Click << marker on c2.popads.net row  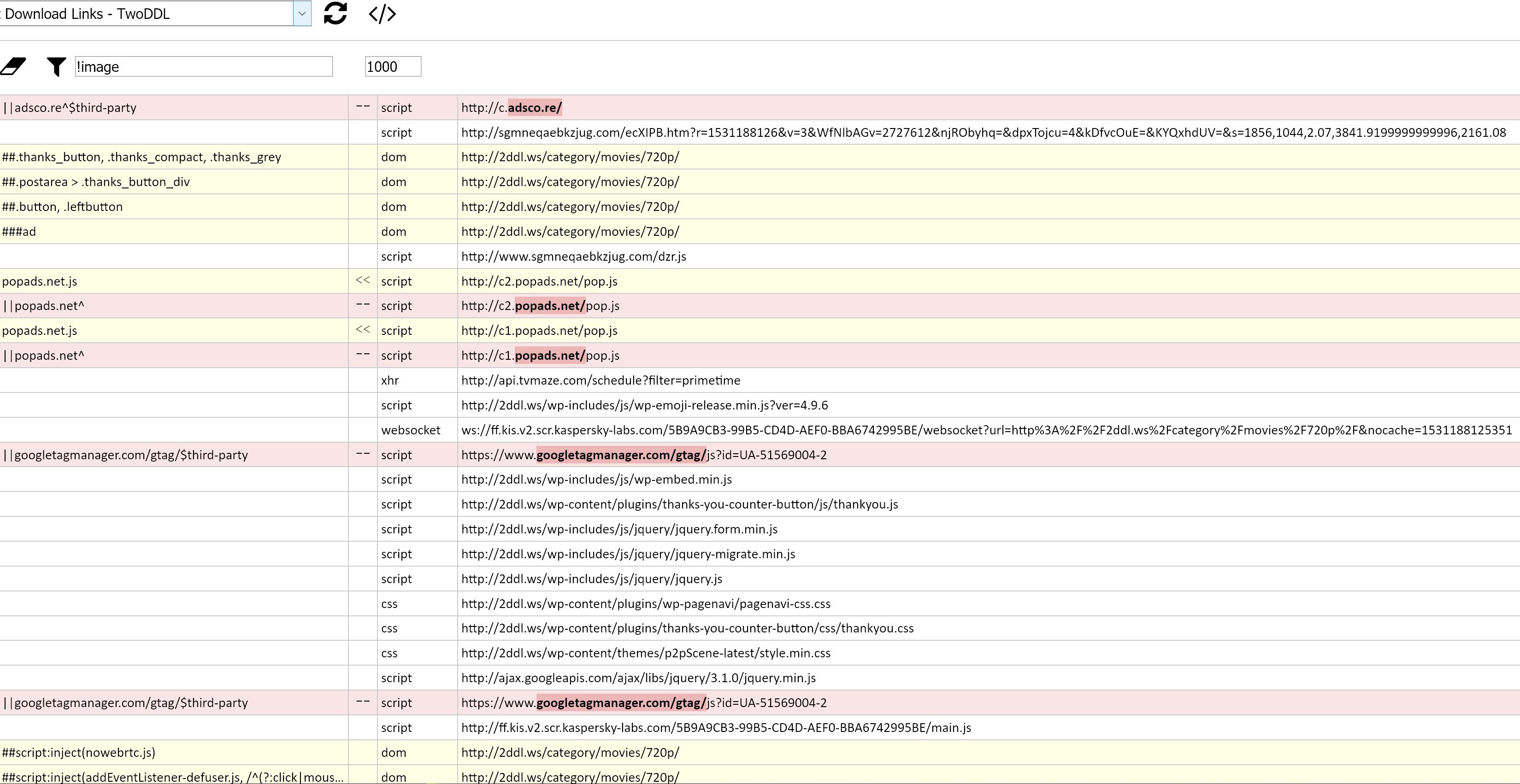tap(363, 281)
